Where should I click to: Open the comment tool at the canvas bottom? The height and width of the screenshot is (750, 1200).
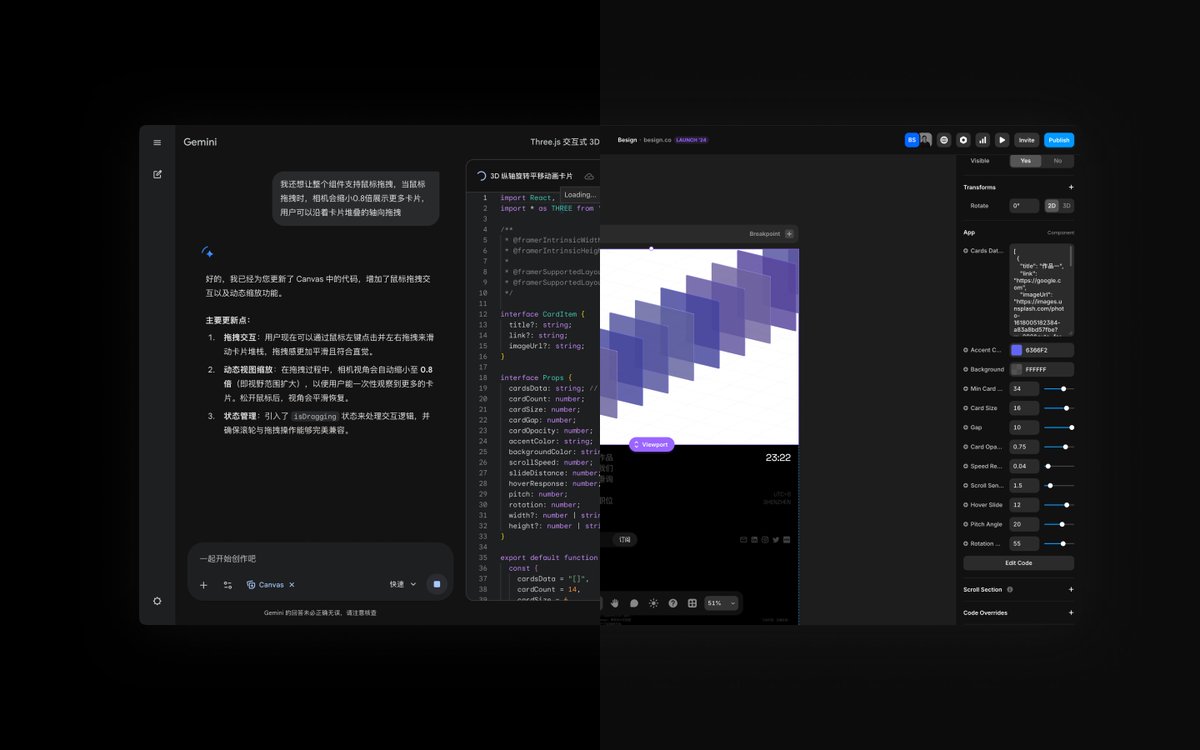click(634, 603)
